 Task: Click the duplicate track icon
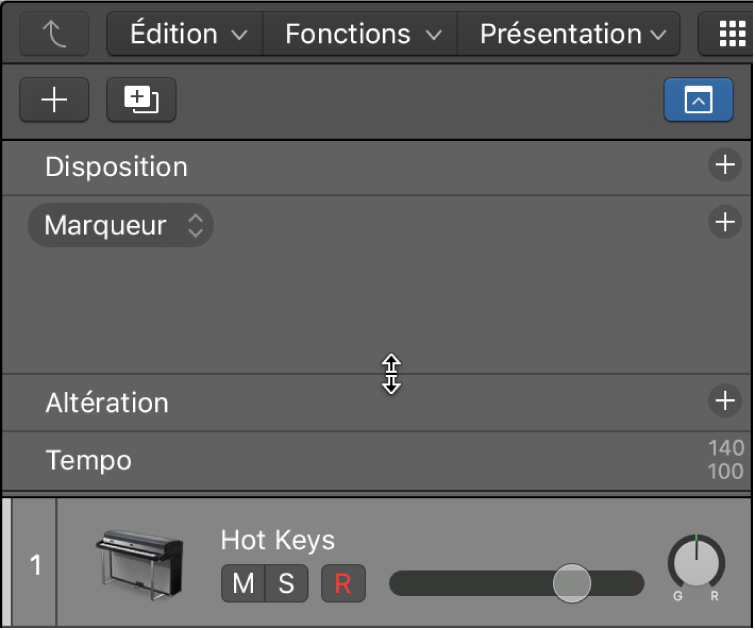coord(141,100)
